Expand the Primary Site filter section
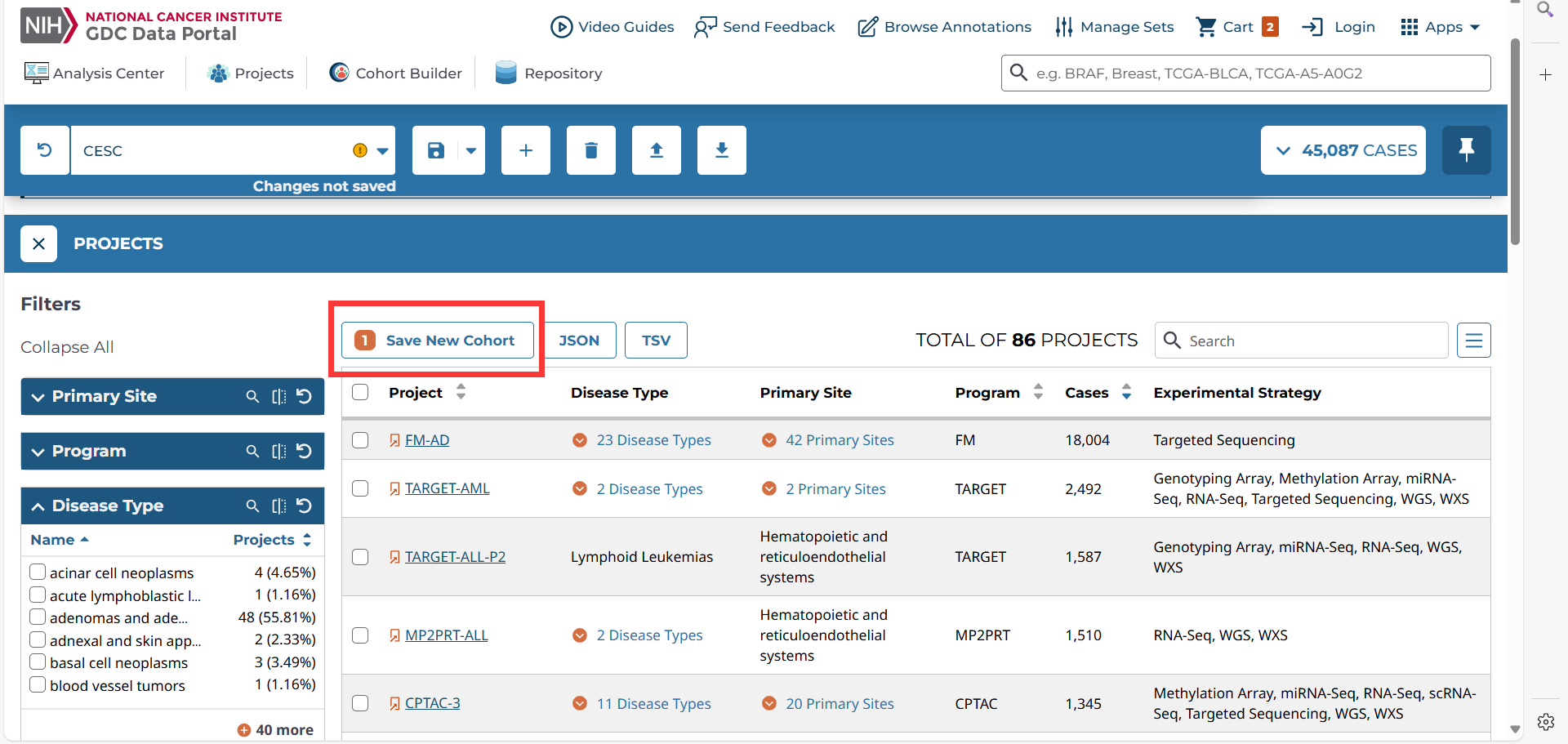The image size is (1568, 744). 38,397
